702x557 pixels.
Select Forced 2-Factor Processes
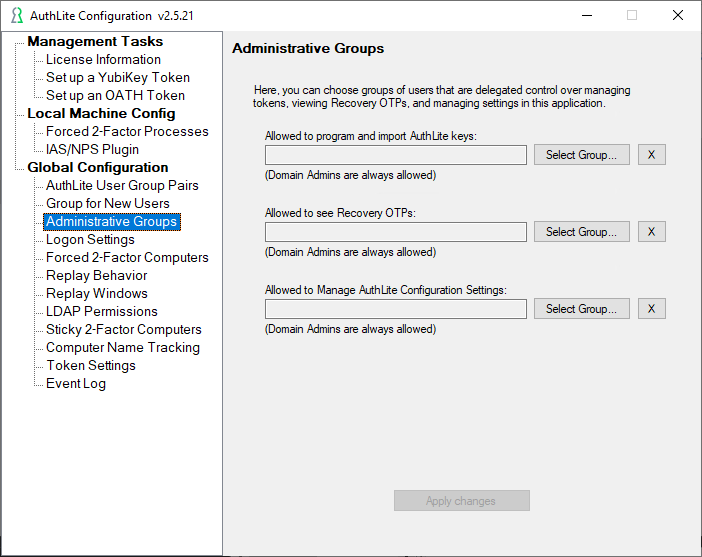pyautogui.click(x=127, y=131)
